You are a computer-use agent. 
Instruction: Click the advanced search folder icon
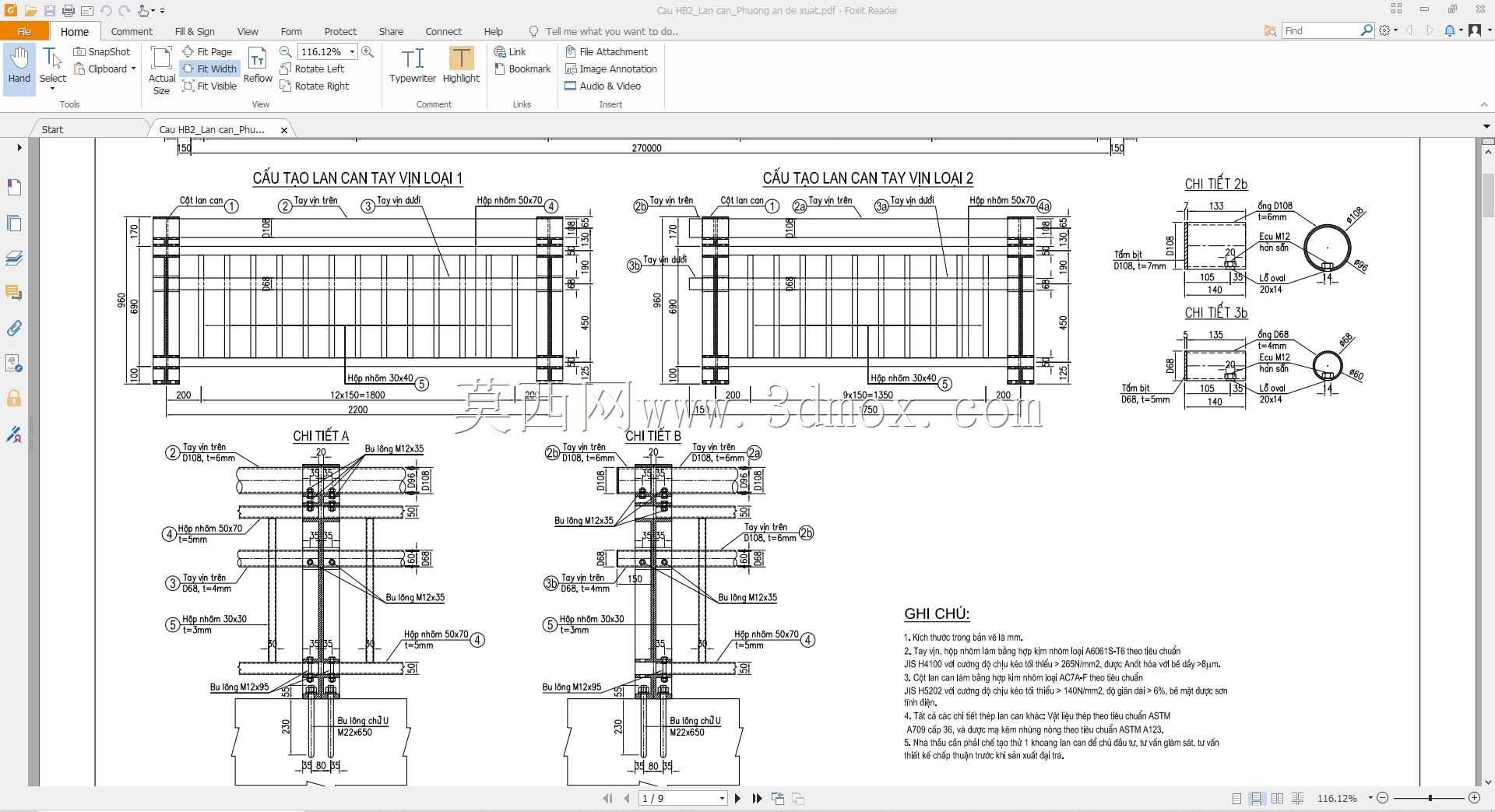point(1270,30)
